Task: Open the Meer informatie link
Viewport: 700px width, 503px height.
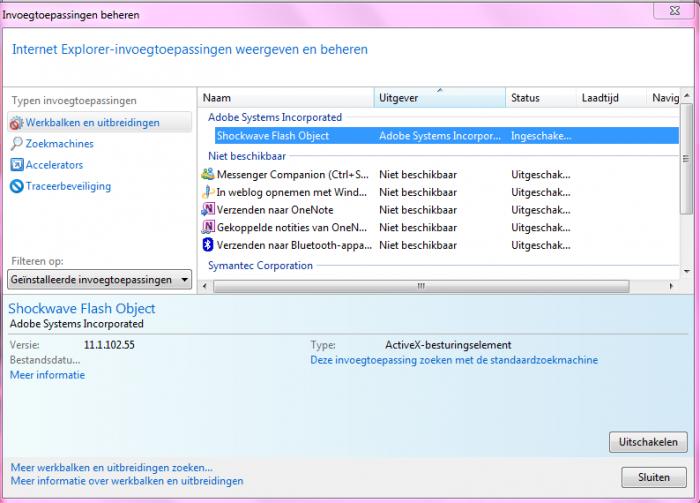Action: 47,375
